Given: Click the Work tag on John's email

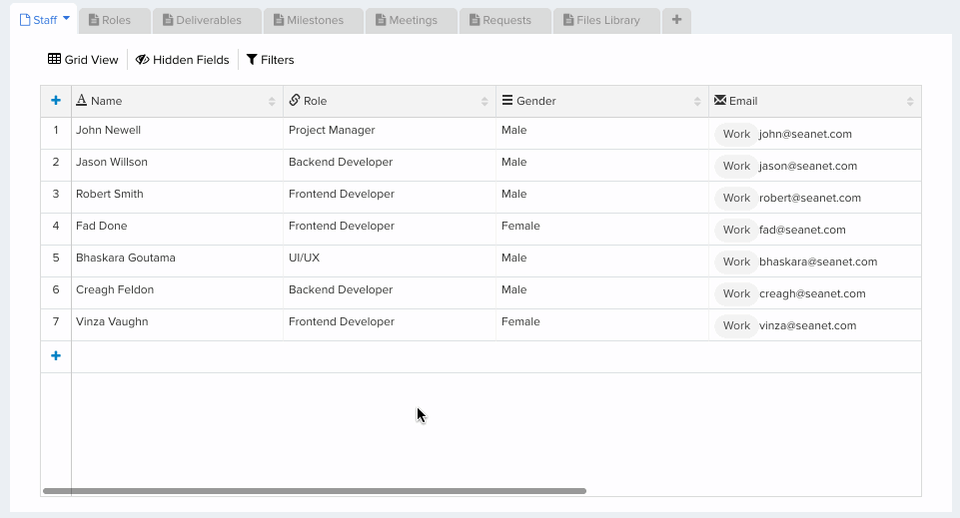Looking at the screenshot, I should [x=736, y=134].
